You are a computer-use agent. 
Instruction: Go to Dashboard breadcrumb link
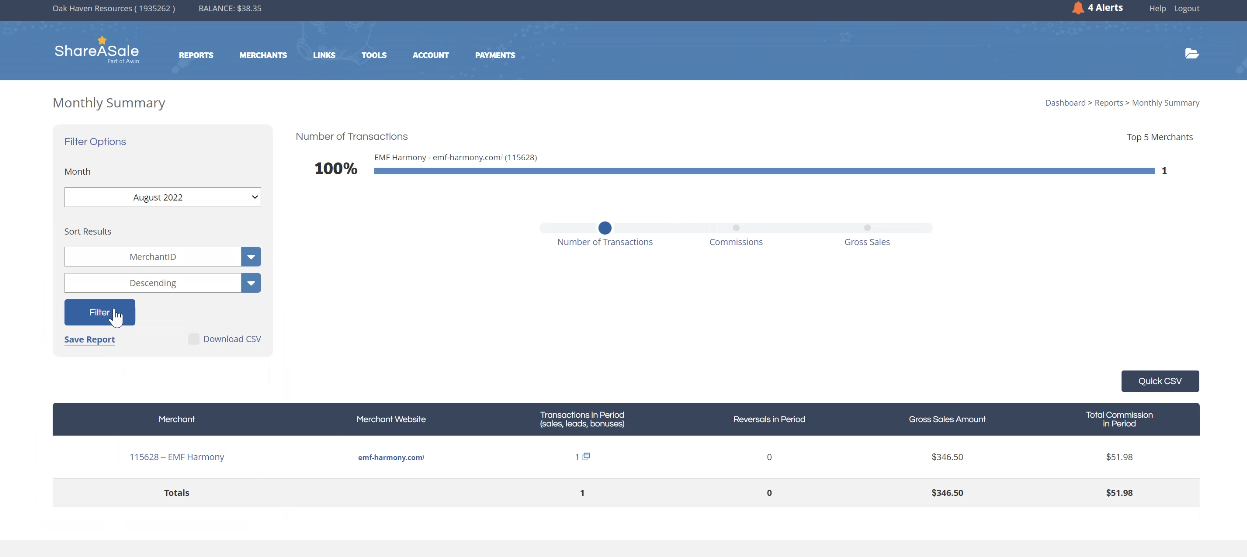pos(1065,103)
